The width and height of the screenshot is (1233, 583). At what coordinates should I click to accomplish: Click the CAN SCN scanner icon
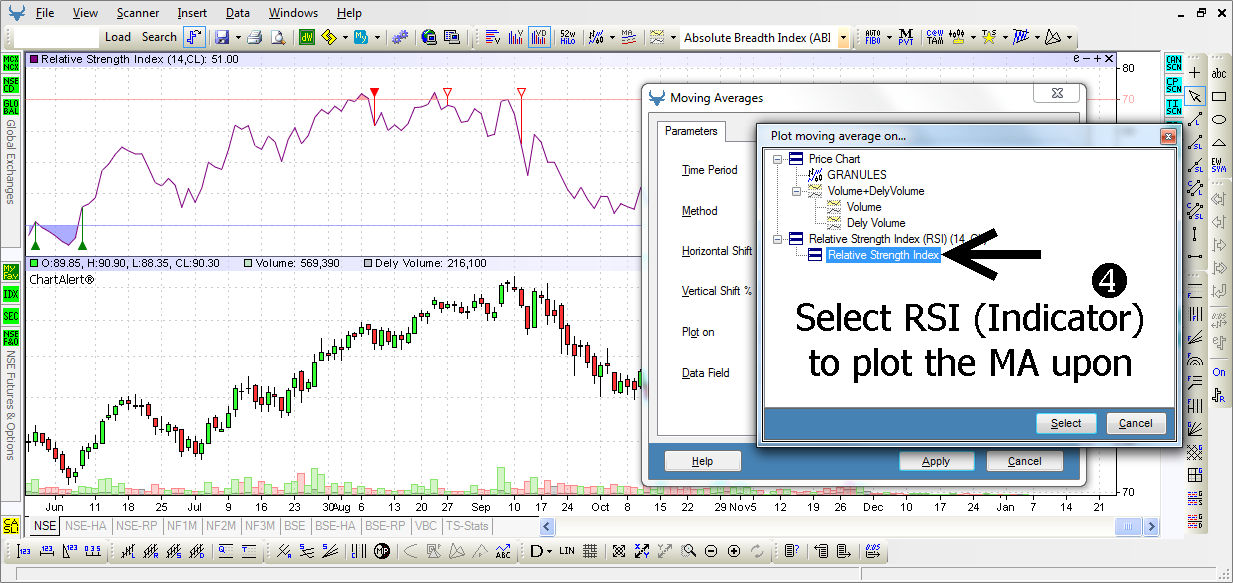(1173, 64)
